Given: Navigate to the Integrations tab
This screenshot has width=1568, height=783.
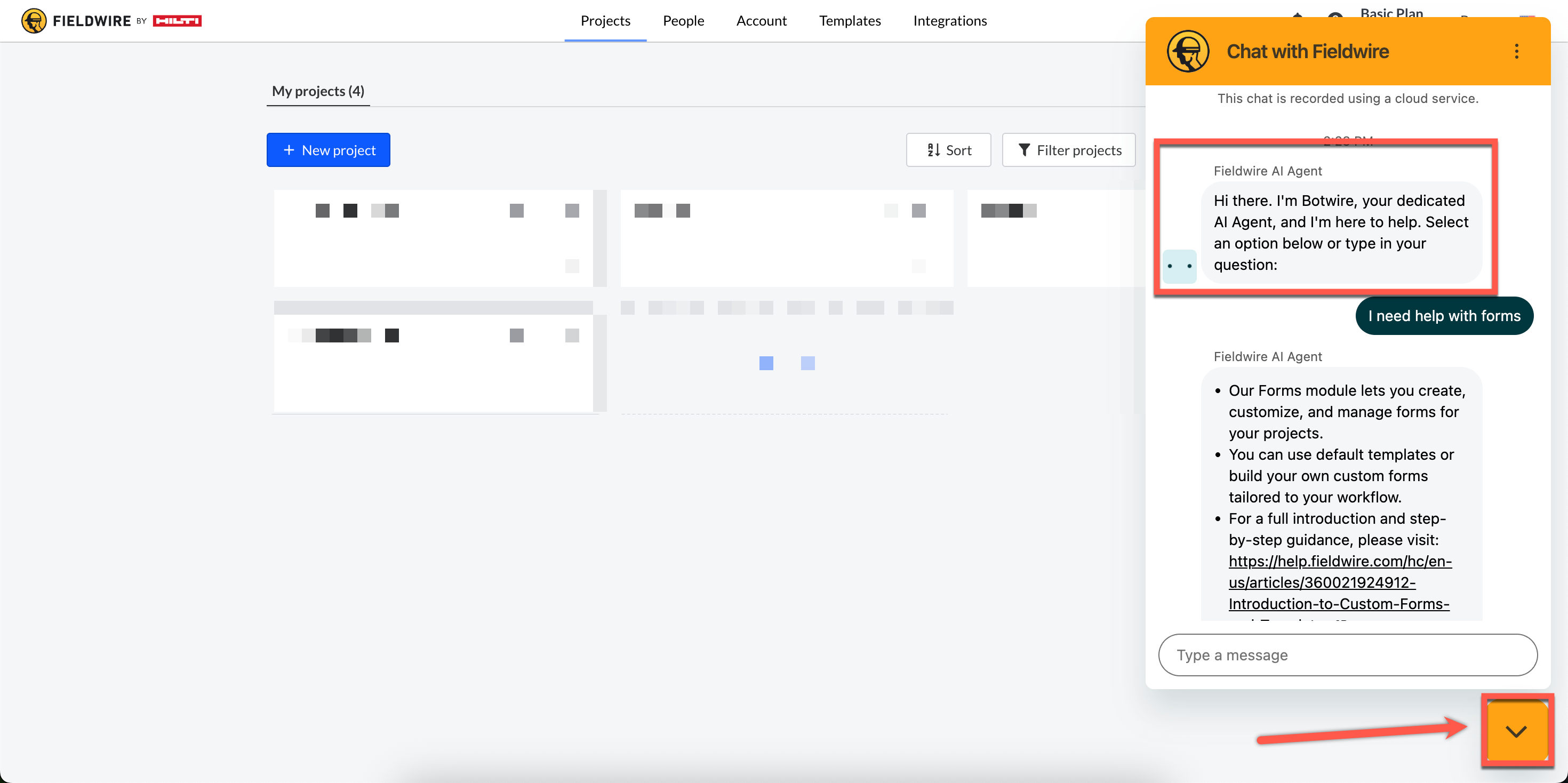Looking at the screenshot, I should pyautogui.click(x=949, y=21).
